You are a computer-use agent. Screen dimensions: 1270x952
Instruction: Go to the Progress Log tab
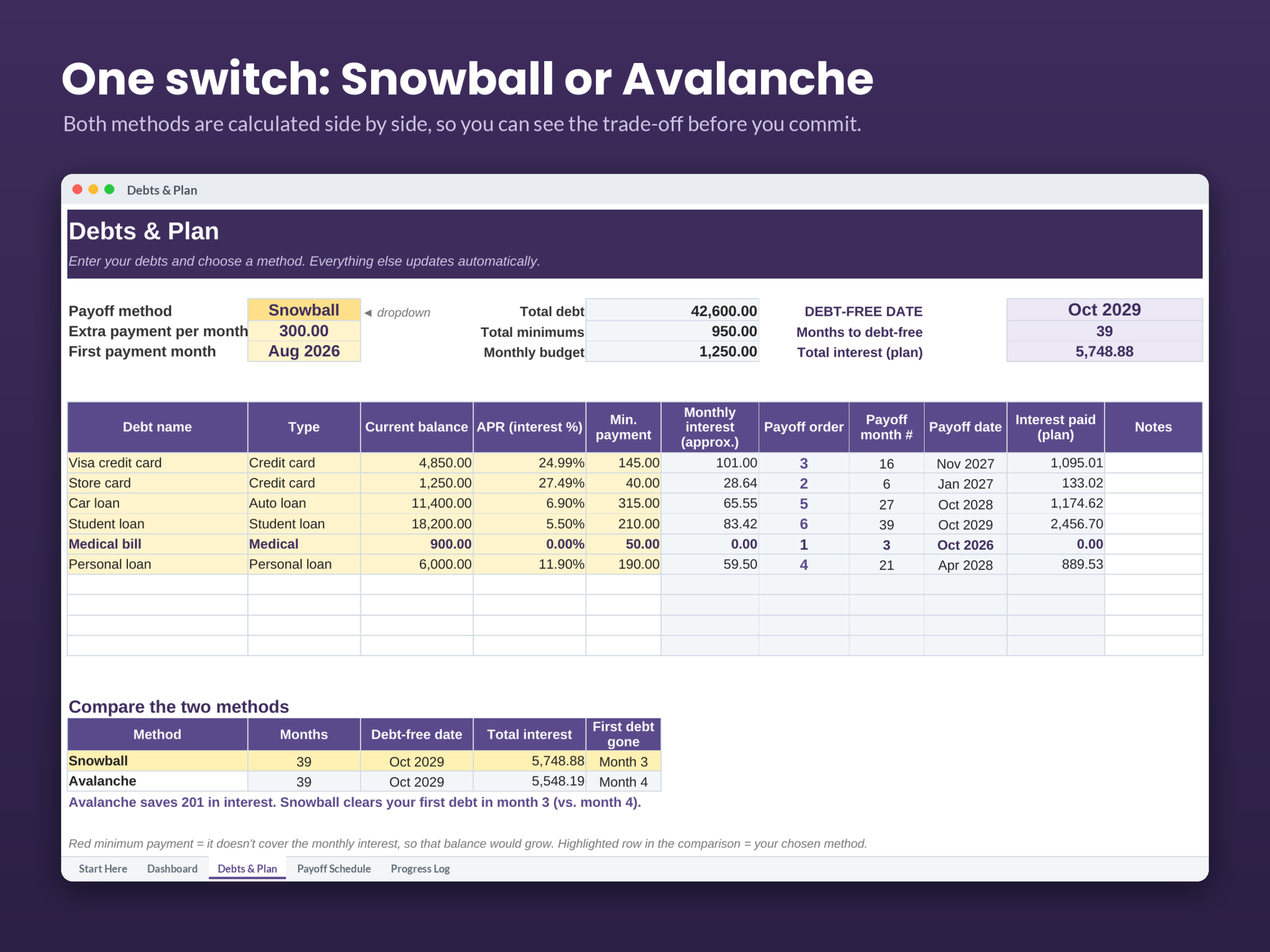420,868
